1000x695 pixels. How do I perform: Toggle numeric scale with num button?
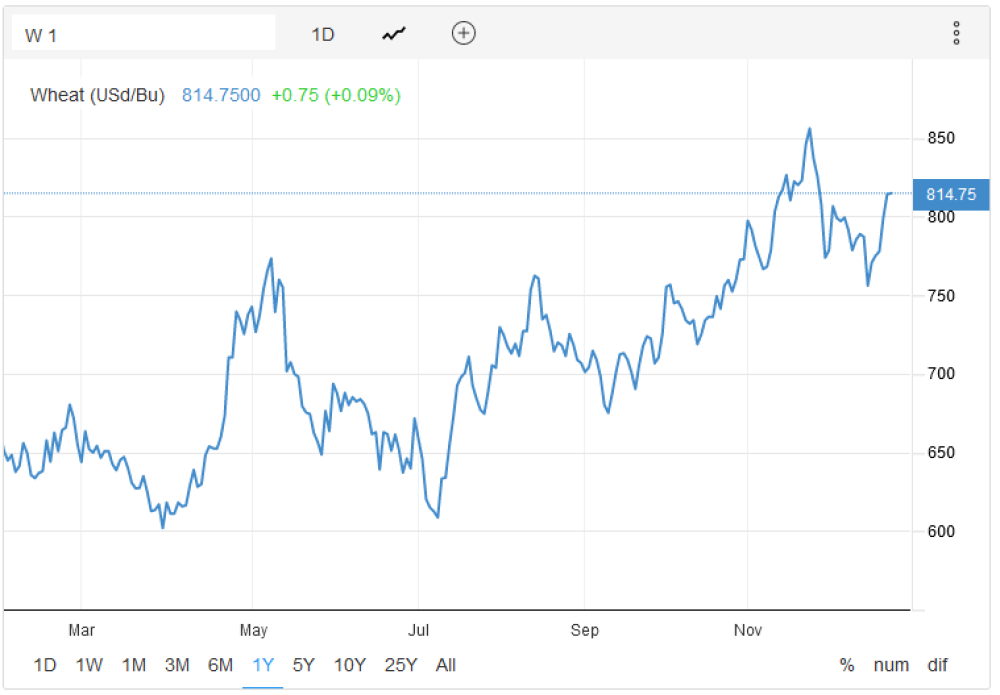tap(891, 665)
